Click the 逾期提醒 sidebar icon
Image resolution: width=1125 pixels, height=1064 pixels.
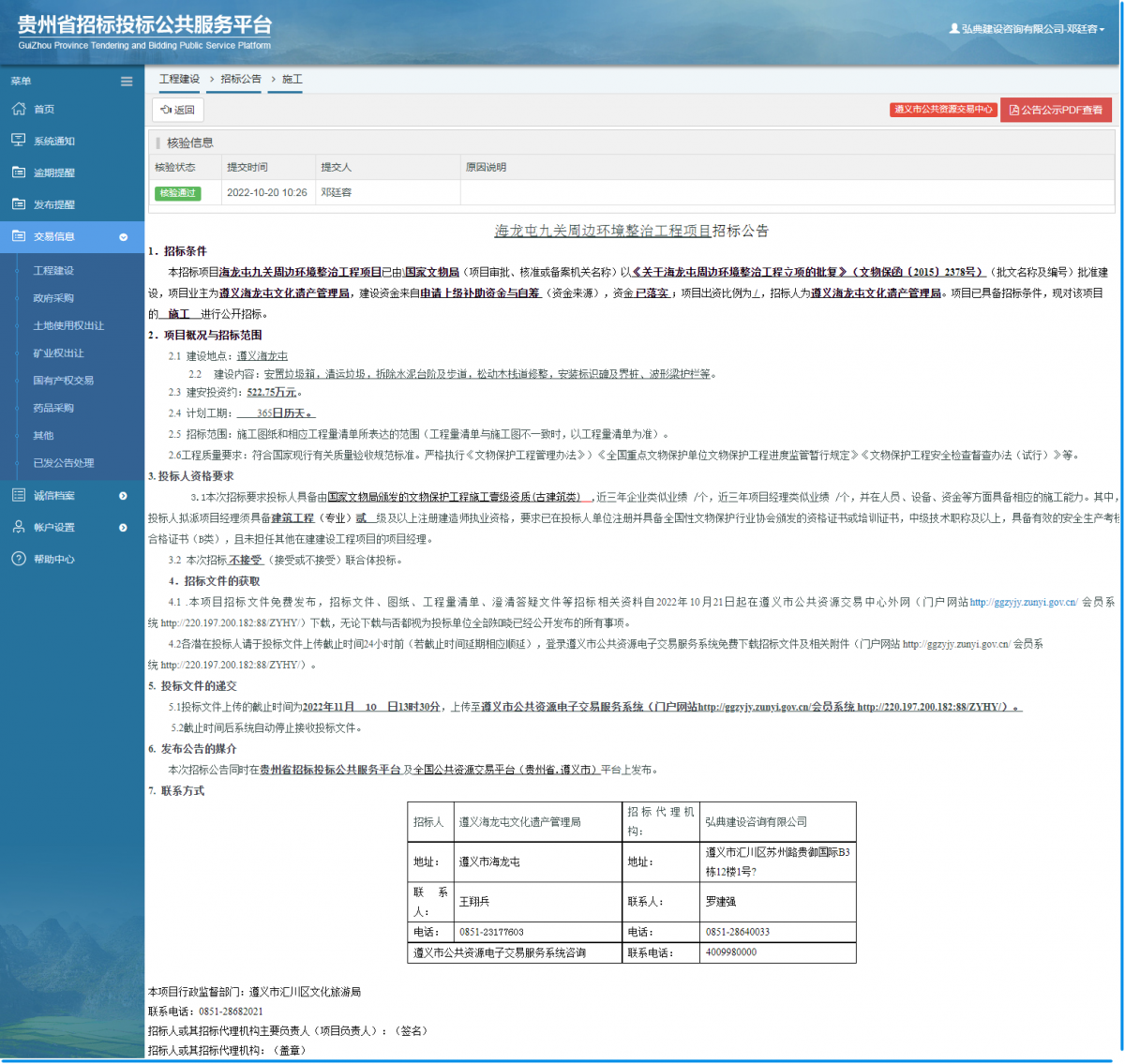19,172
